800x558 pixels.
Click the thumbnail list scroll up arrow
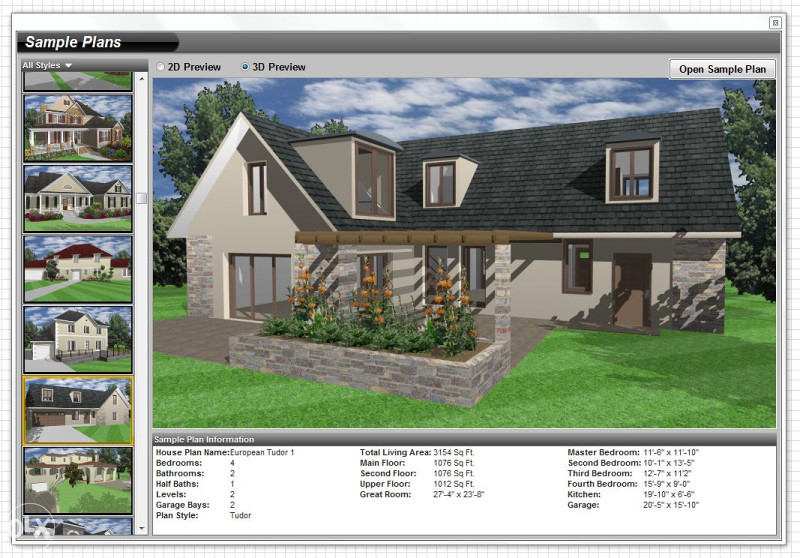tap(142, 79)
